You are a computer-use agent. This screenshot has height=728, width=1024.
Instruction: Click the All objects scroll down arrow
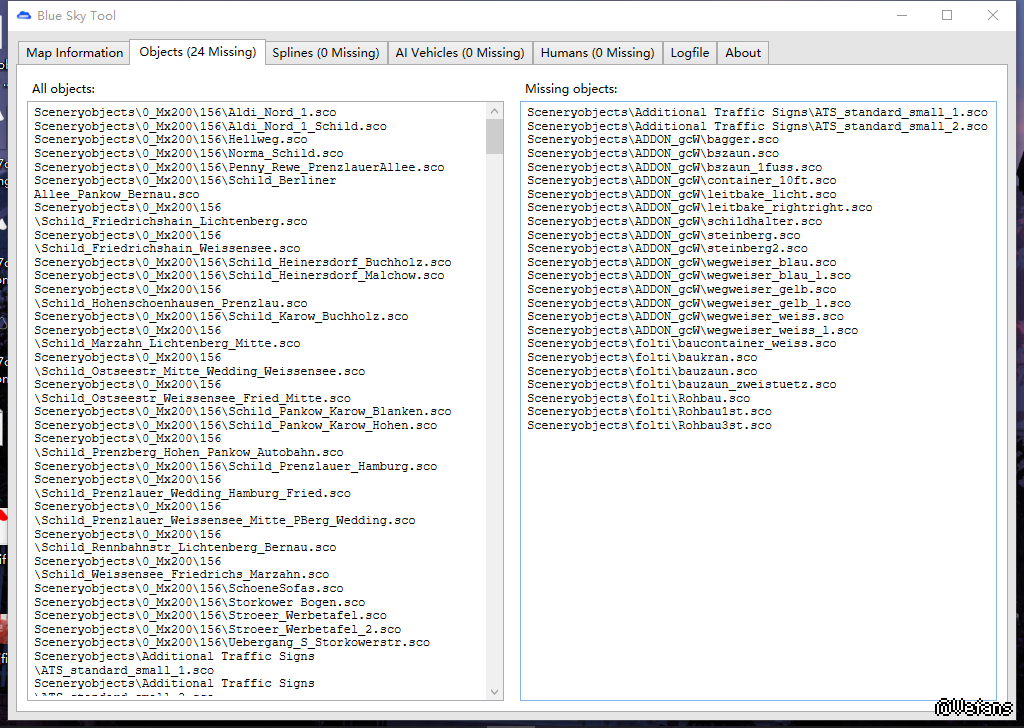click(x=495, y=691)
